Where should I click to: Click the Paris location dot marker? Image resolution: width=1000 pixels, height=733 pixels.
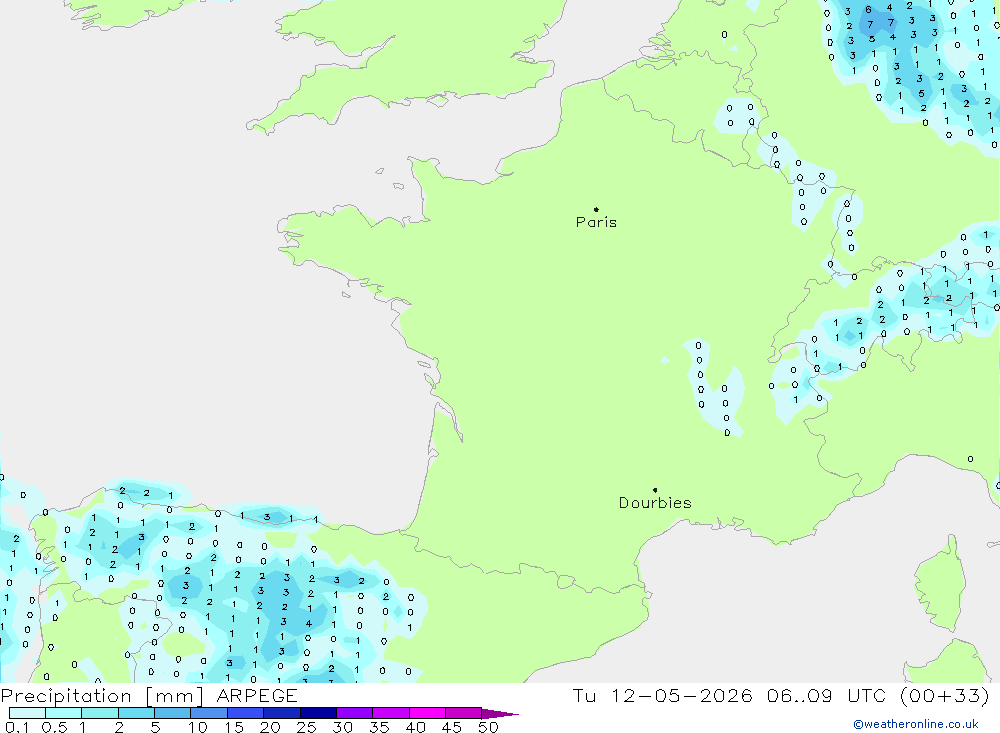coord(596,209)
